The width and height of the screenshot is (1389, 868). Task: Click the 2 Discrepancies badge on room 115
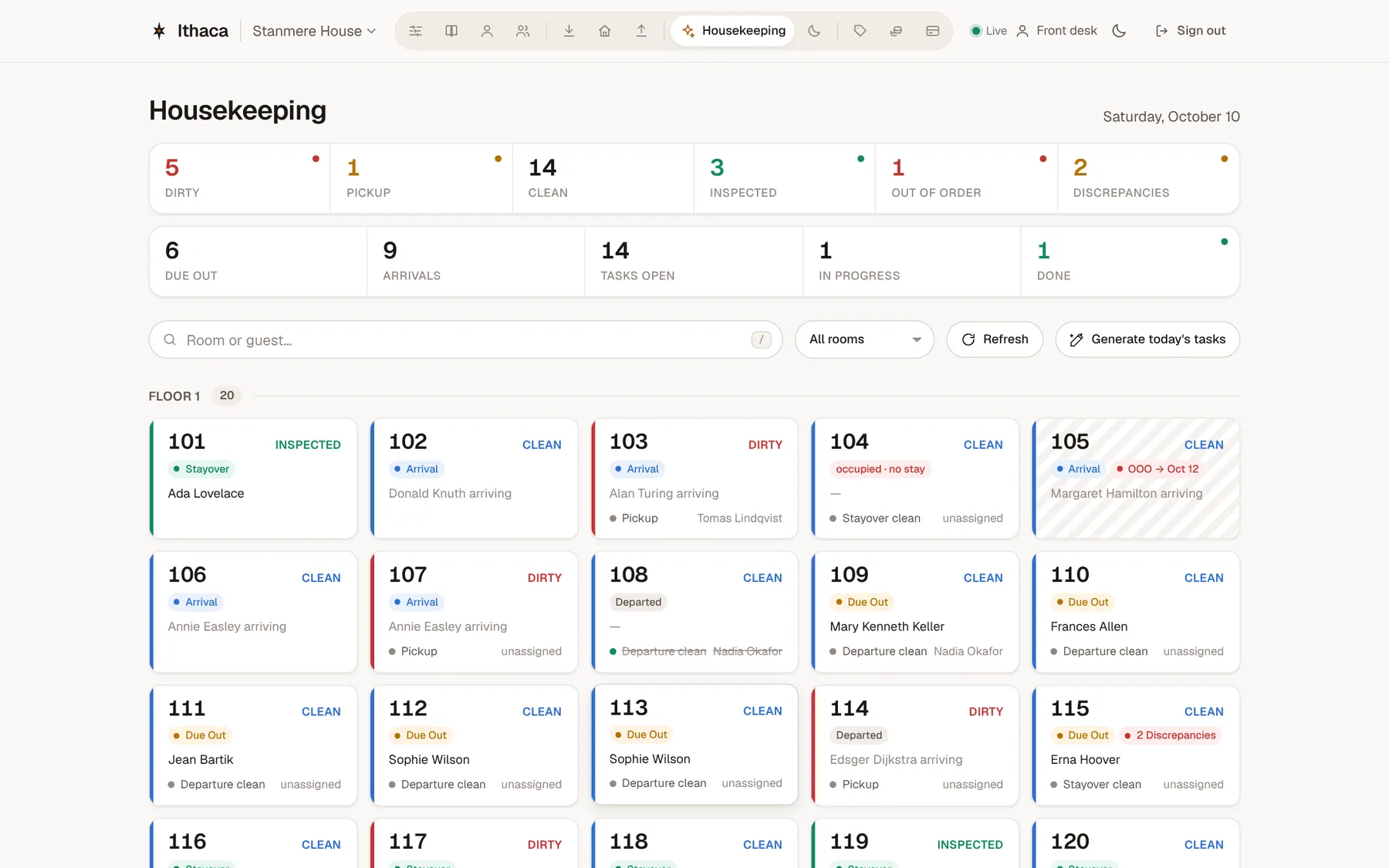1170,735
